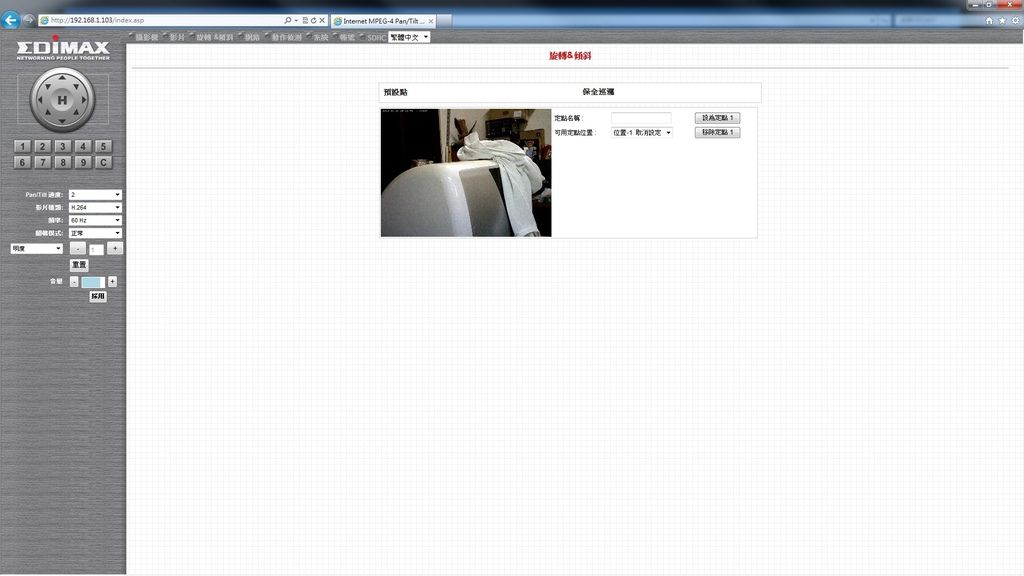Click the 重置 reset button
Screen dimensions: 1024x576
pyautogui.click(x=79, y=264)
